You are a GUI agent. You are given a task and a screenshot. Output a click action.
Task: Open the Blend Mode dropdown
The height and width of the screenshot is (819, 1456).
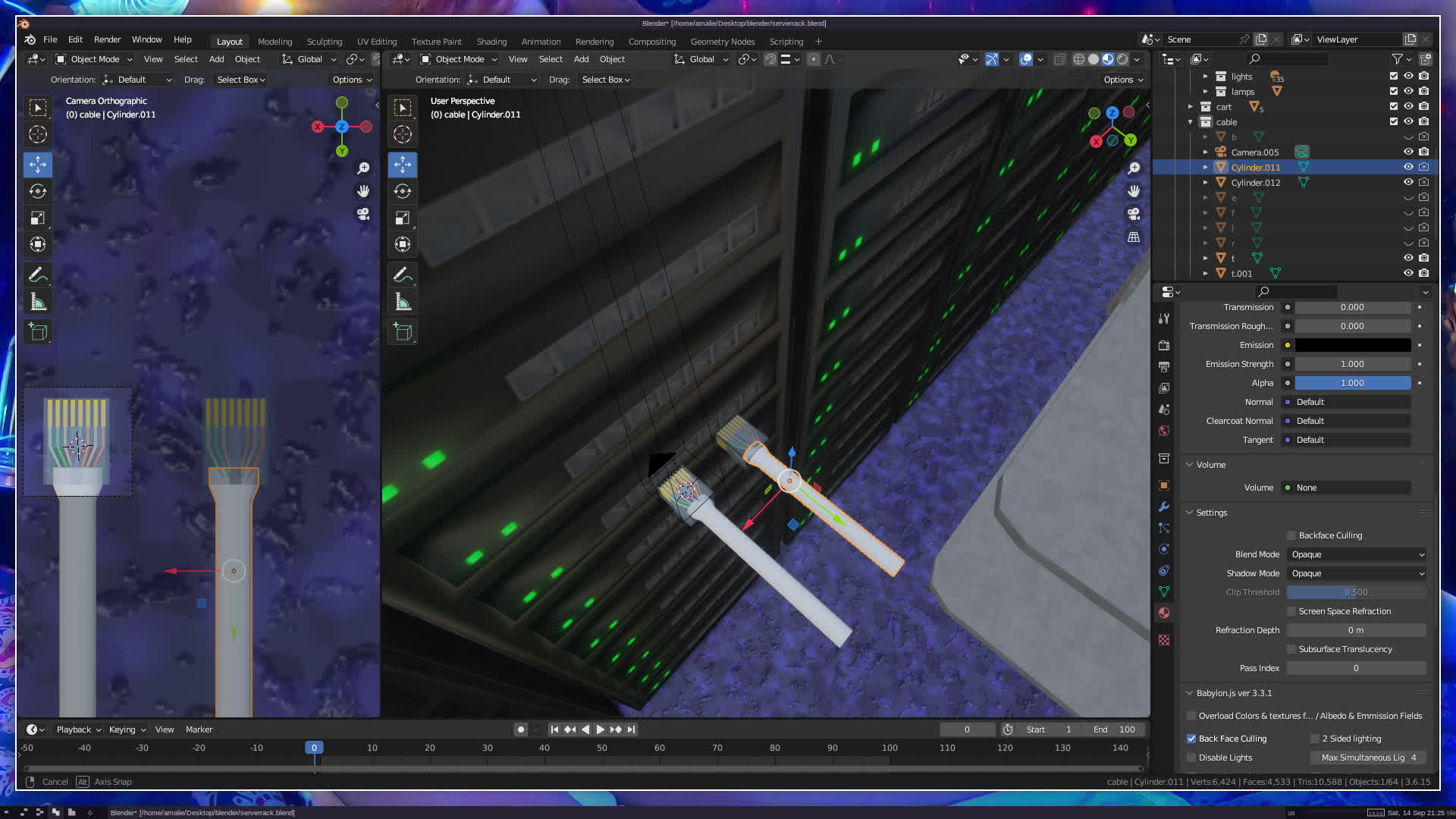1357,554
